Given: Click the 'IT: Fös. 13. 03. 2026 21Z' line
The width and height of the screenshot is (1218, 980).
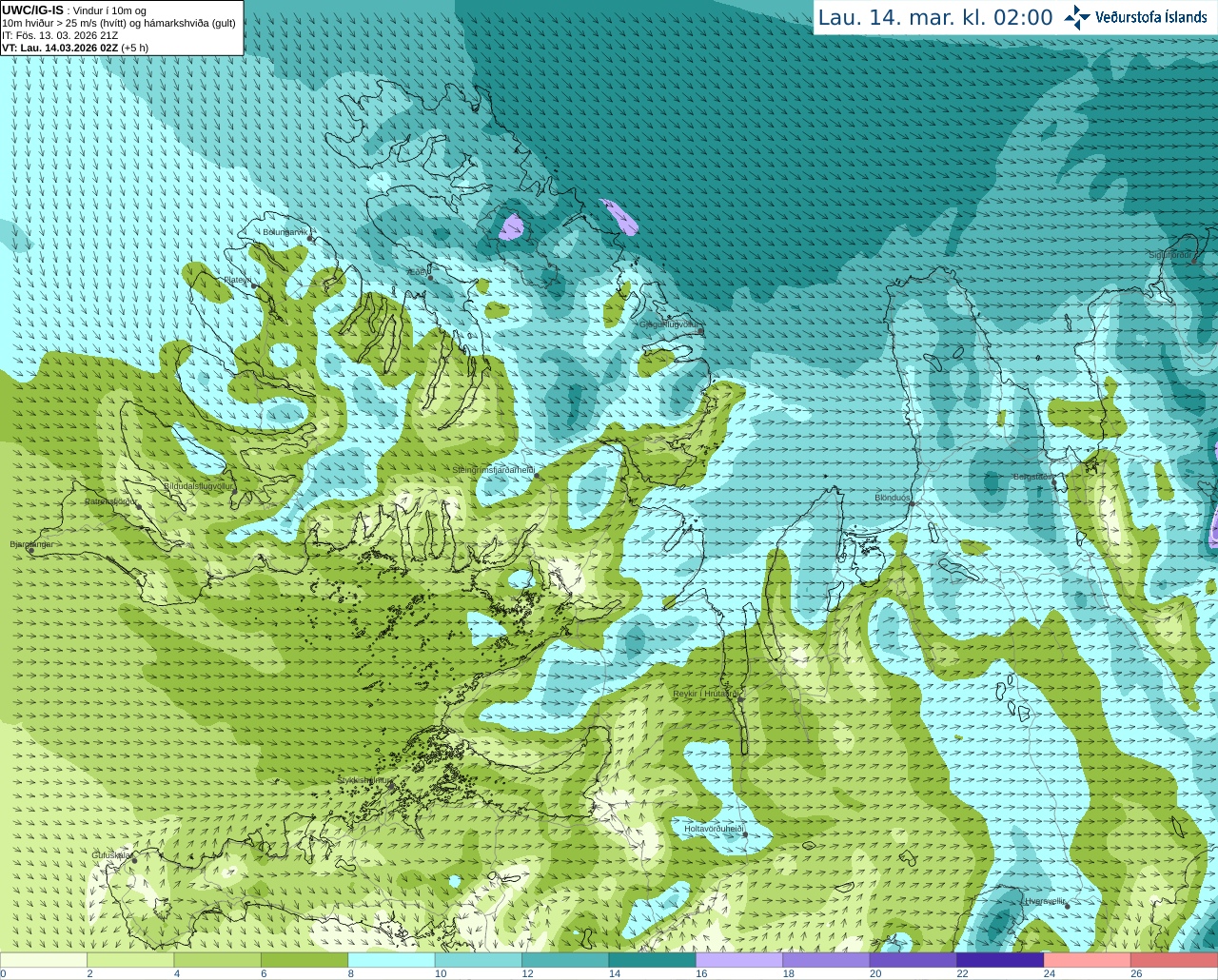Looking at the screenshot, I should click(60, 35).
